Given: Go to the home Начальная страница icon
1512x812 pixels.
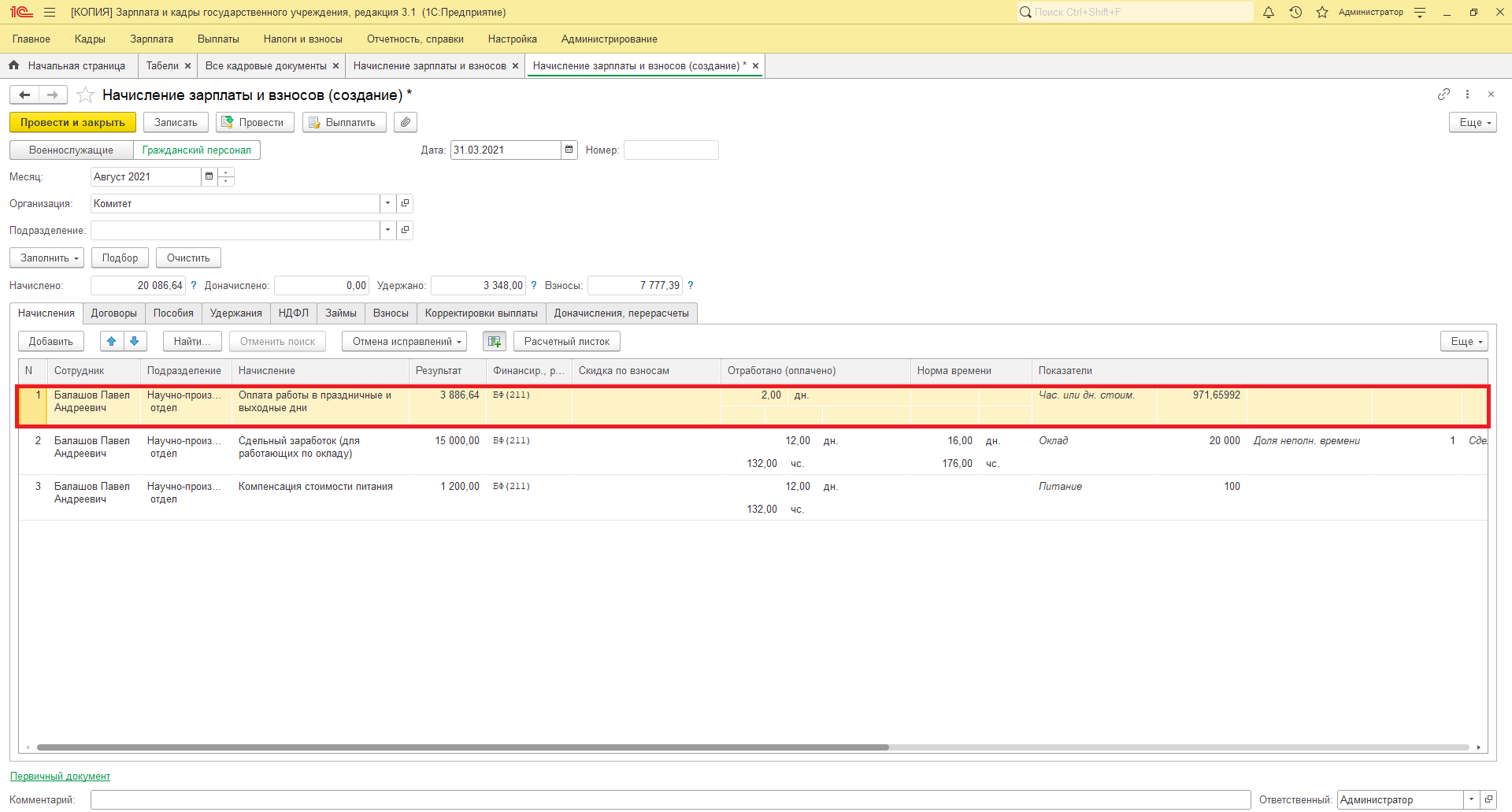Looking at the screenshot, I should [13, 65].
